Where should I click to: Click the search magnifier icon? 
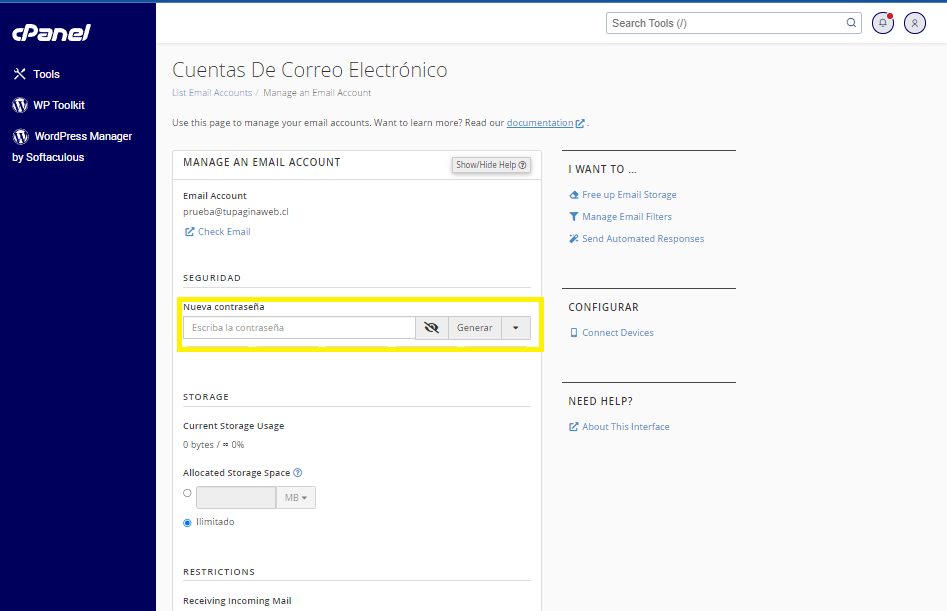pos(851,23)
